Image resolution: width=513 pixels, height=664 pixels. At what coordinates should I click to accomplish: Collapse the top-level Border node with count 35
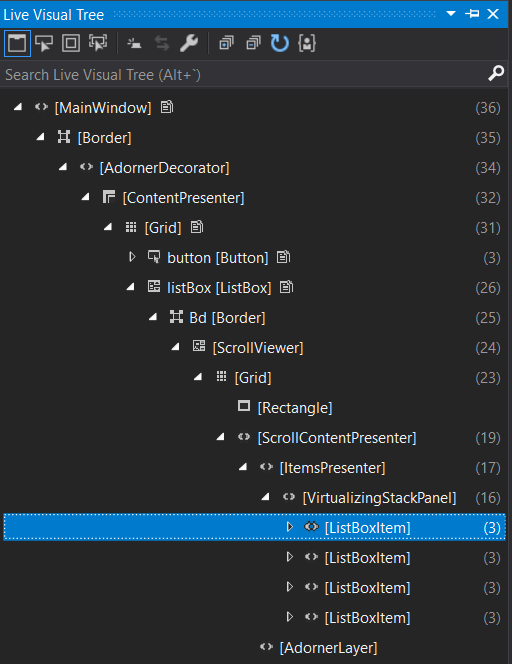coord(41,137)
